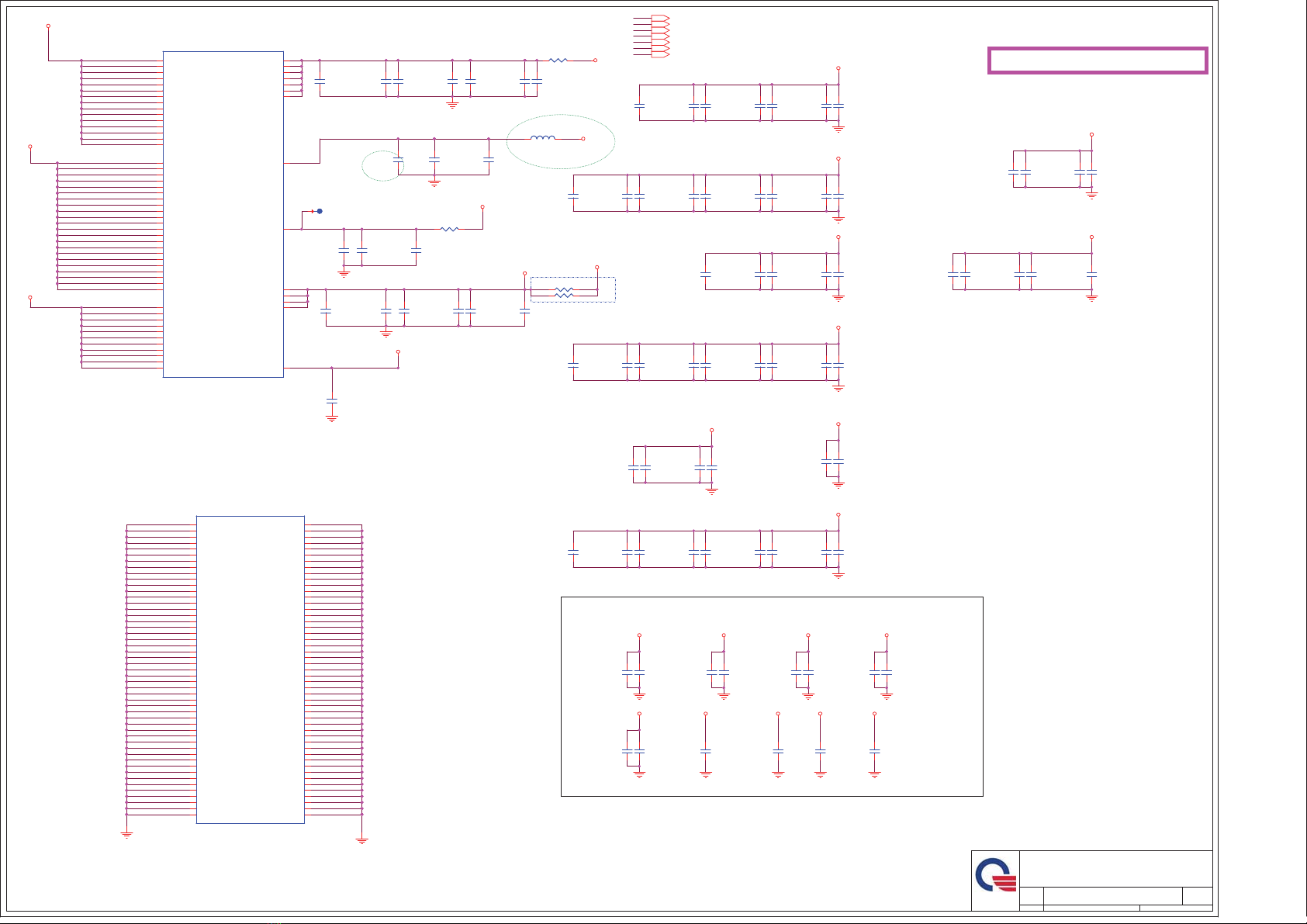
Task: Click the solid blue test point dot
Action: pos(320,211)
